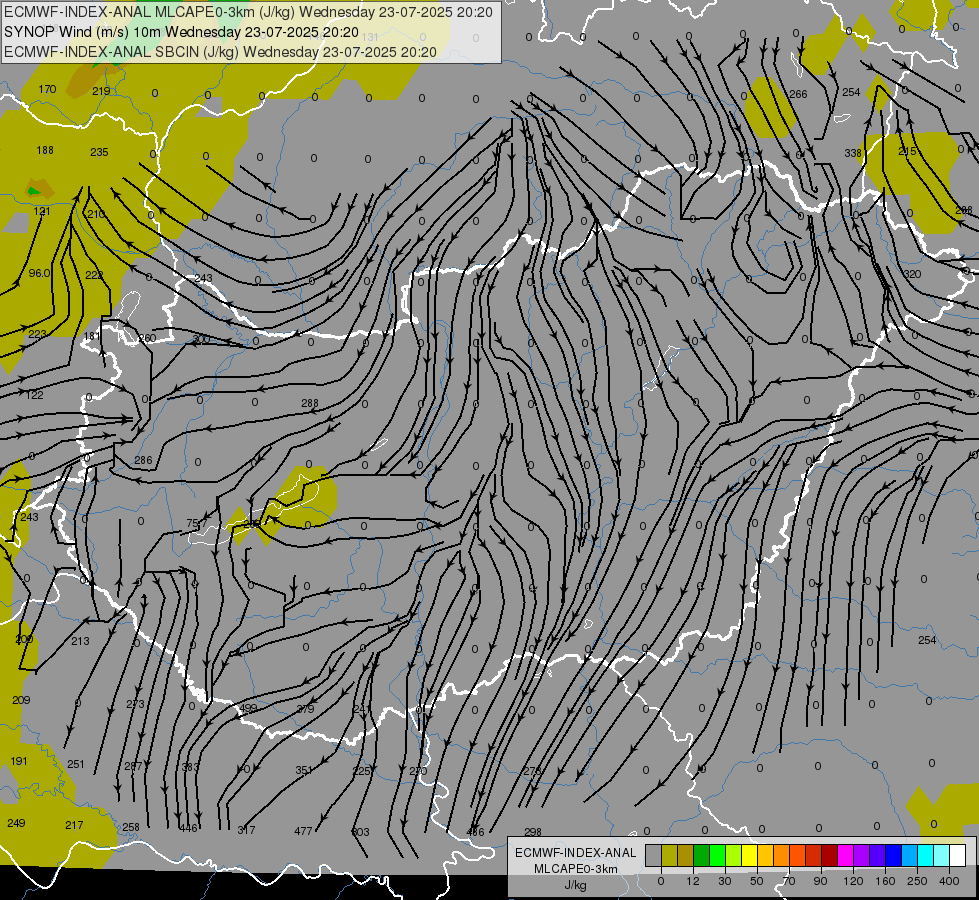
Task: Click the map value 499
Action: pyautogui.click(x=248, y=708)
